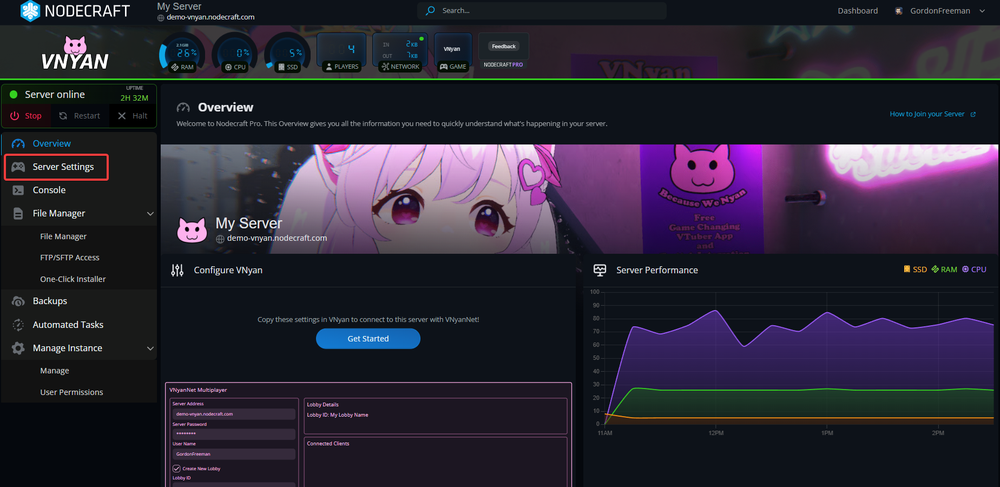Click the GordonFreeman avatar icon
Image resolution: width=1000 pixels, height=487 pixels.
coord(899,11)
